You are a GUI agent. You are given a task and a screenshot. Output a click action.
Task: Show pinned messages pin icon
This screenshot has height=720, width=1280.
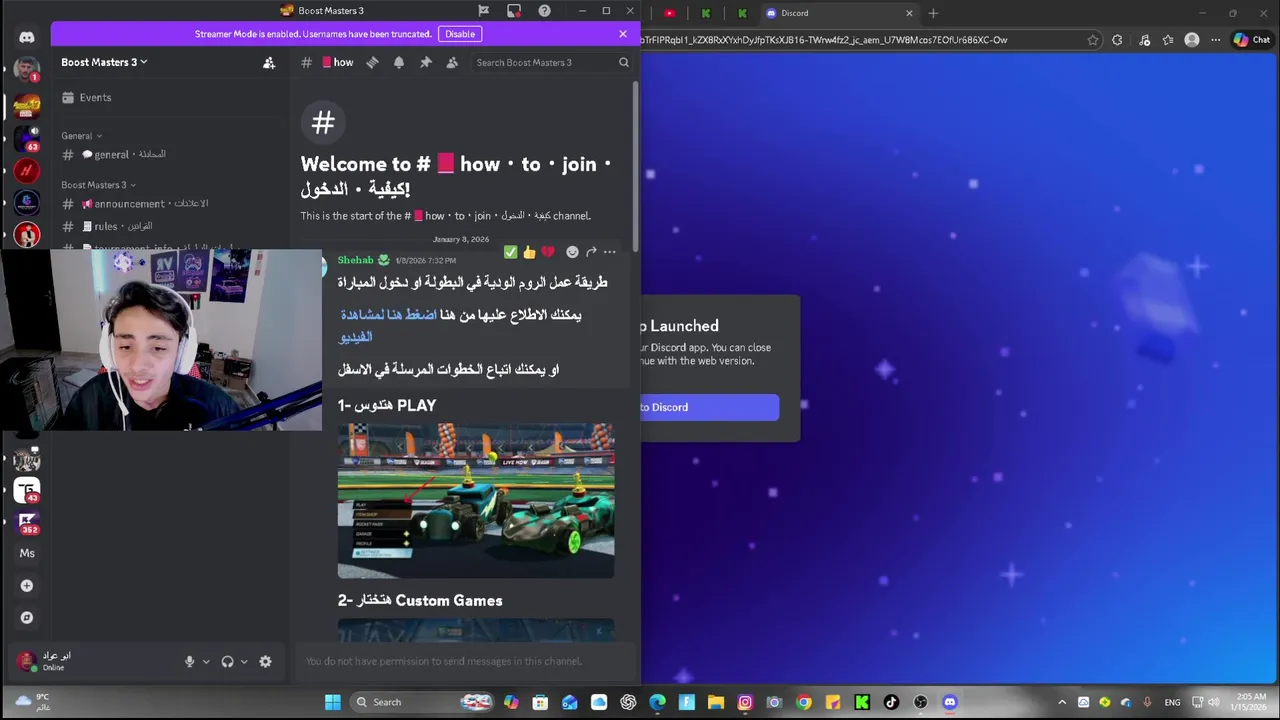(x=426, y=62)
